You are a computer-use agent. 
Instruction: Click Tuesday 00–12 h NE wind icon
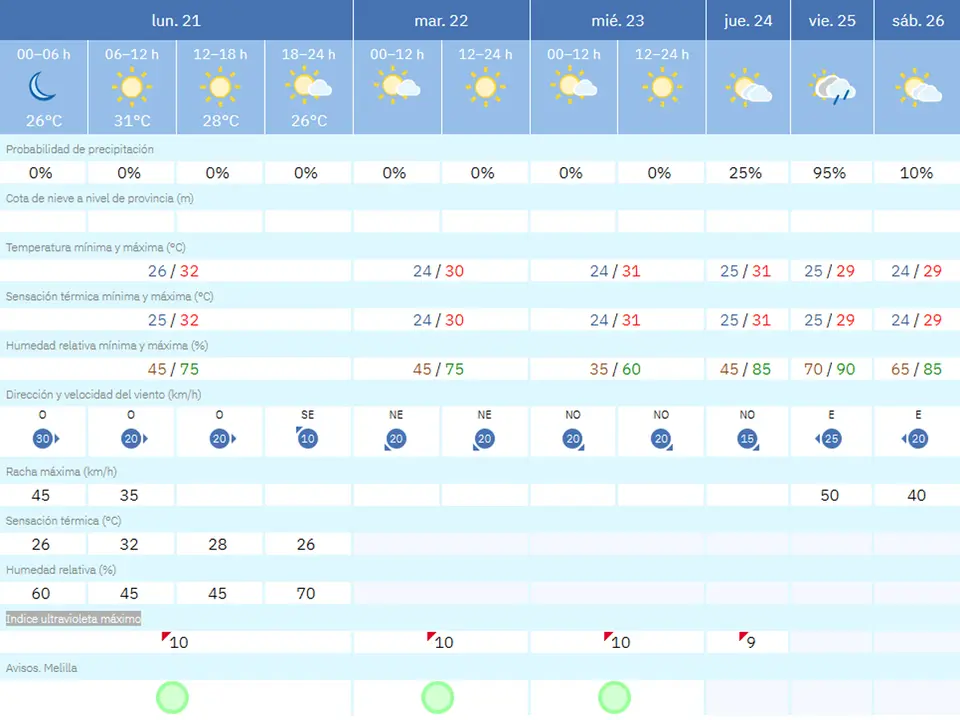pyautogui.click(x=395, y=439)
